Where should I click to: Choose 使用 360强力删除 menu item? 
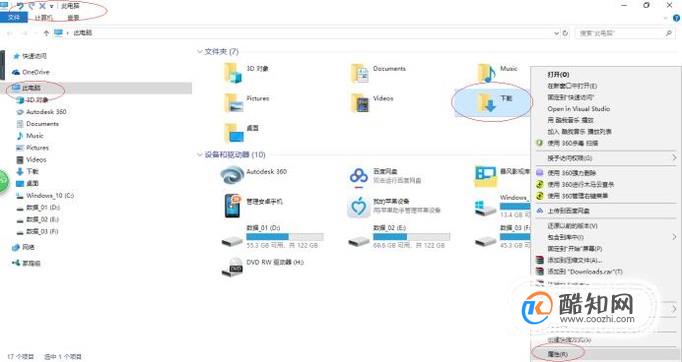coord(572,173)
